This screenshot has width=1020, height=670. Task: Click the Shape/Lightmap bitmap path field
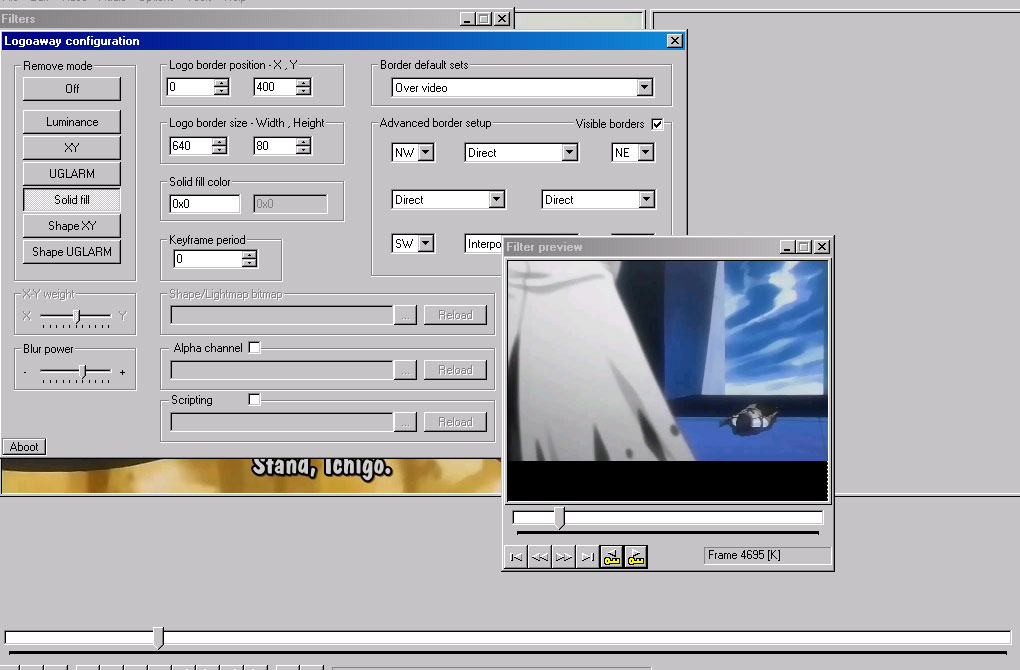point(282,315)
